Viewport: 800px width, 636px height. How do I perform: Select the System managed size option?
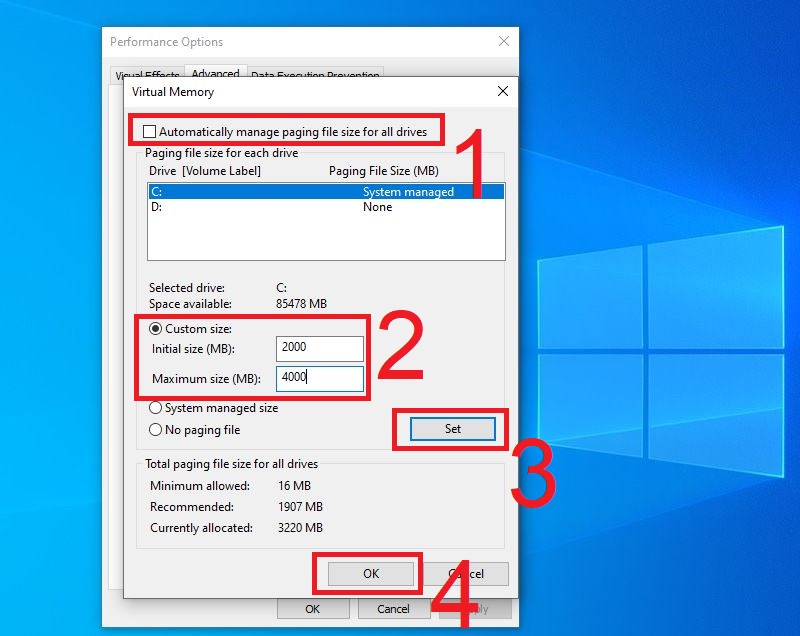(156, 408)
